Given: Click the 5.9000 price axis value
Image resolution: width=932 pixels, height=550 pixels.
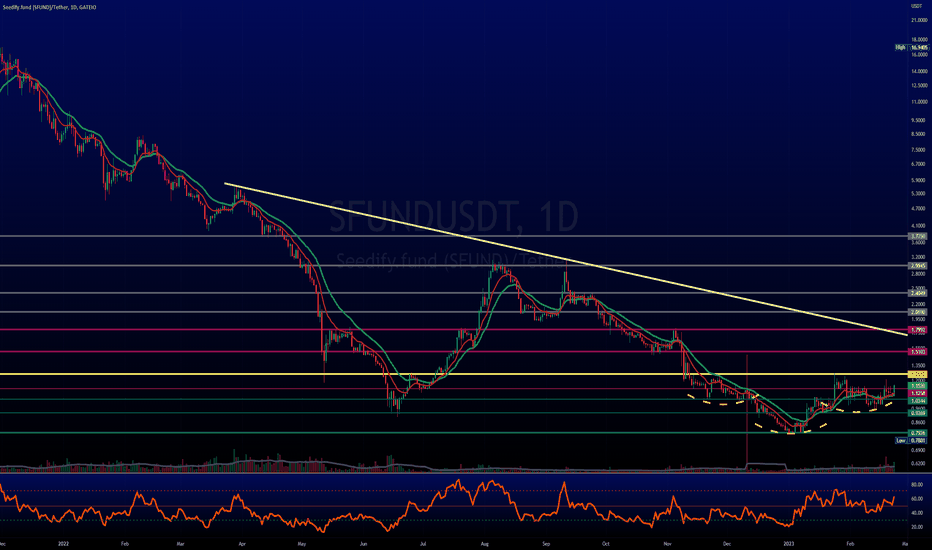Looking at the screenshot, I should (x=918, y=180).
